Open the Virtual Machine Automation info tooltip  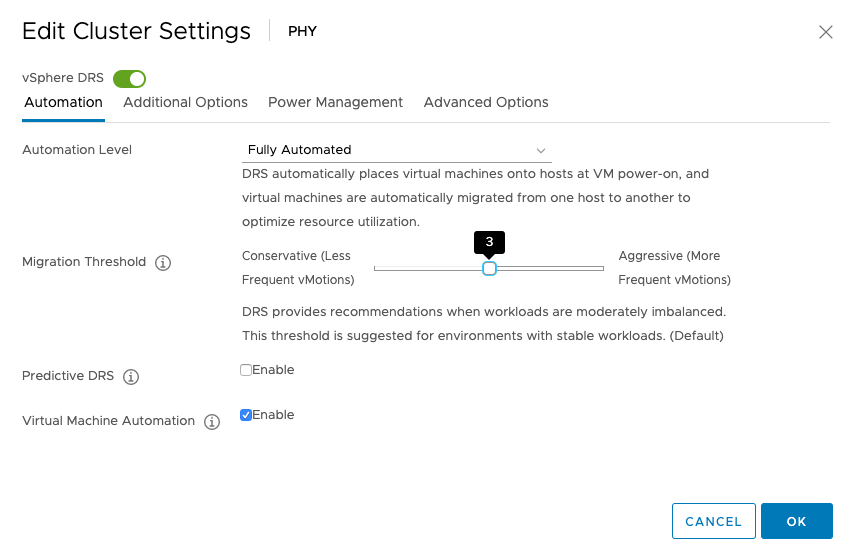[x=212, y=422]
